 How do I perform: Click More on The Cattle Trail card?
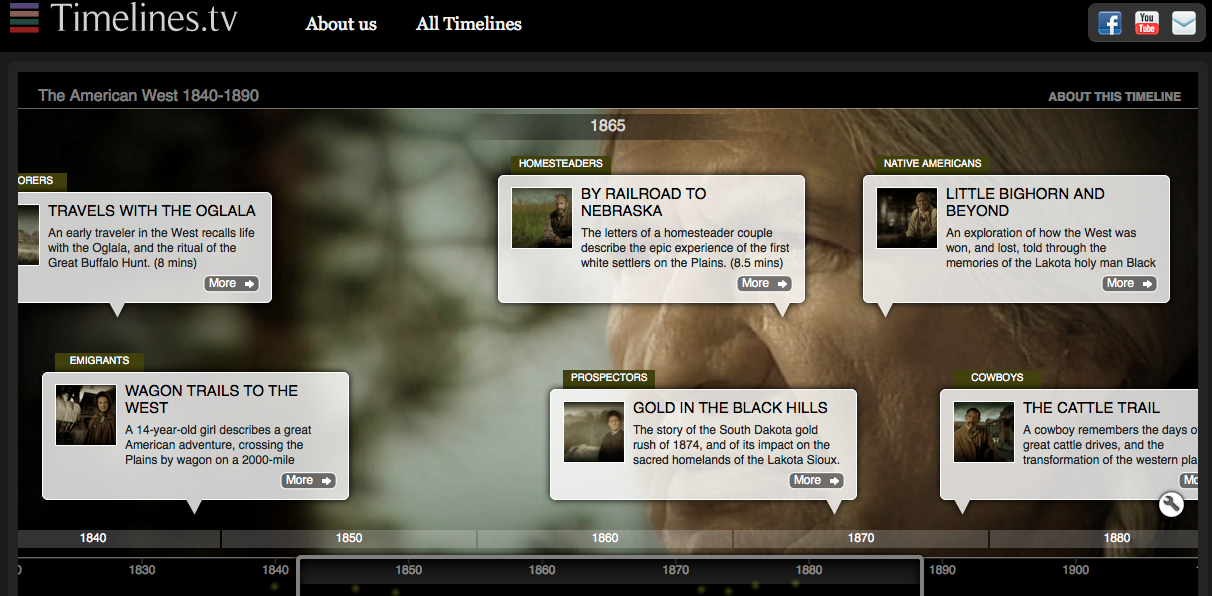click(x=1190, y=480)
